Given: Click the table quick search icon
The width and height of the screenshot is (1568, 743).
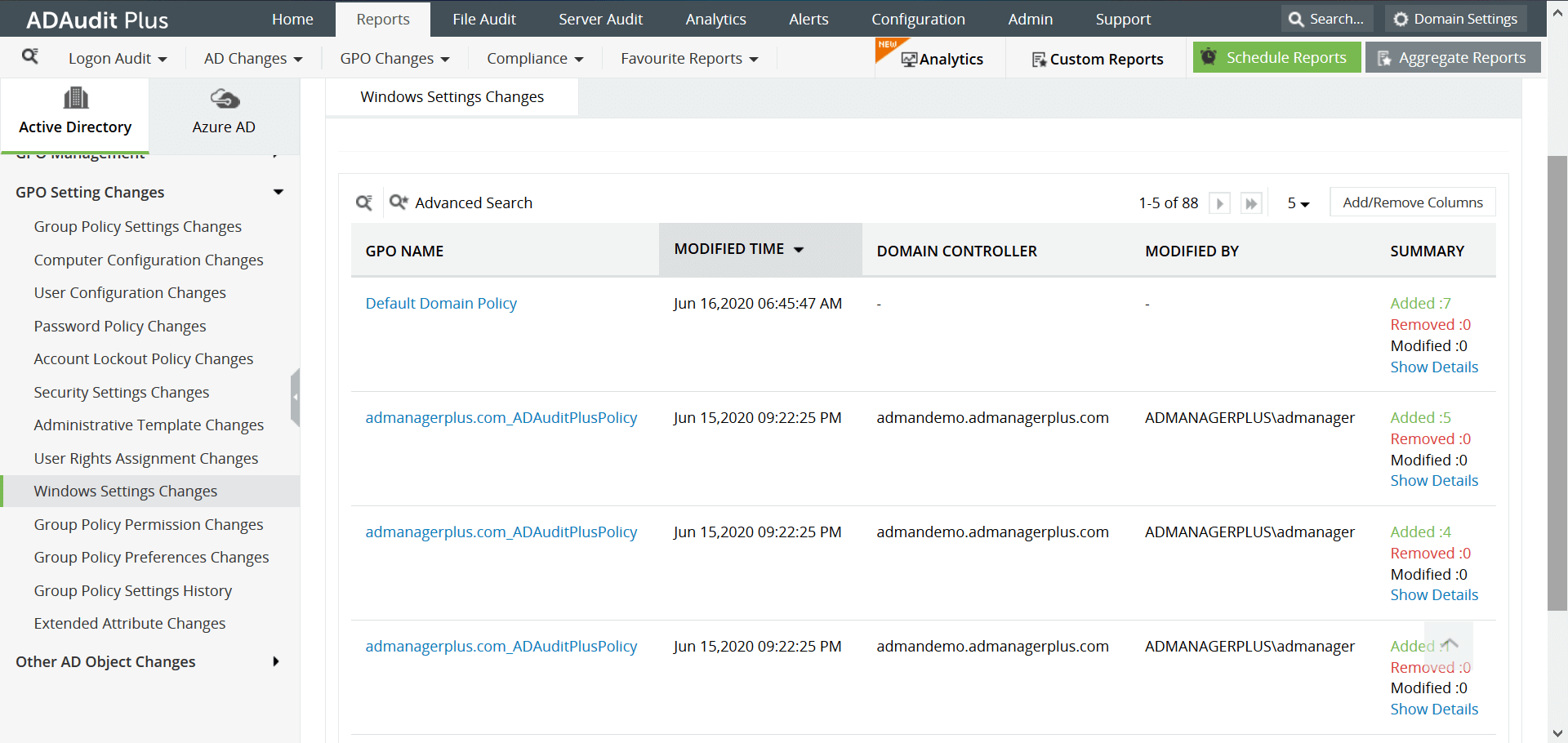Looking at the screenshot, I should [364, 202].
